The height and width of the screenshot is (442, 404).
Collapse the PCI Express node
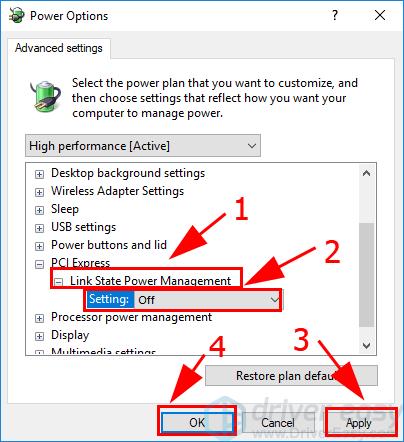point(39,264)
